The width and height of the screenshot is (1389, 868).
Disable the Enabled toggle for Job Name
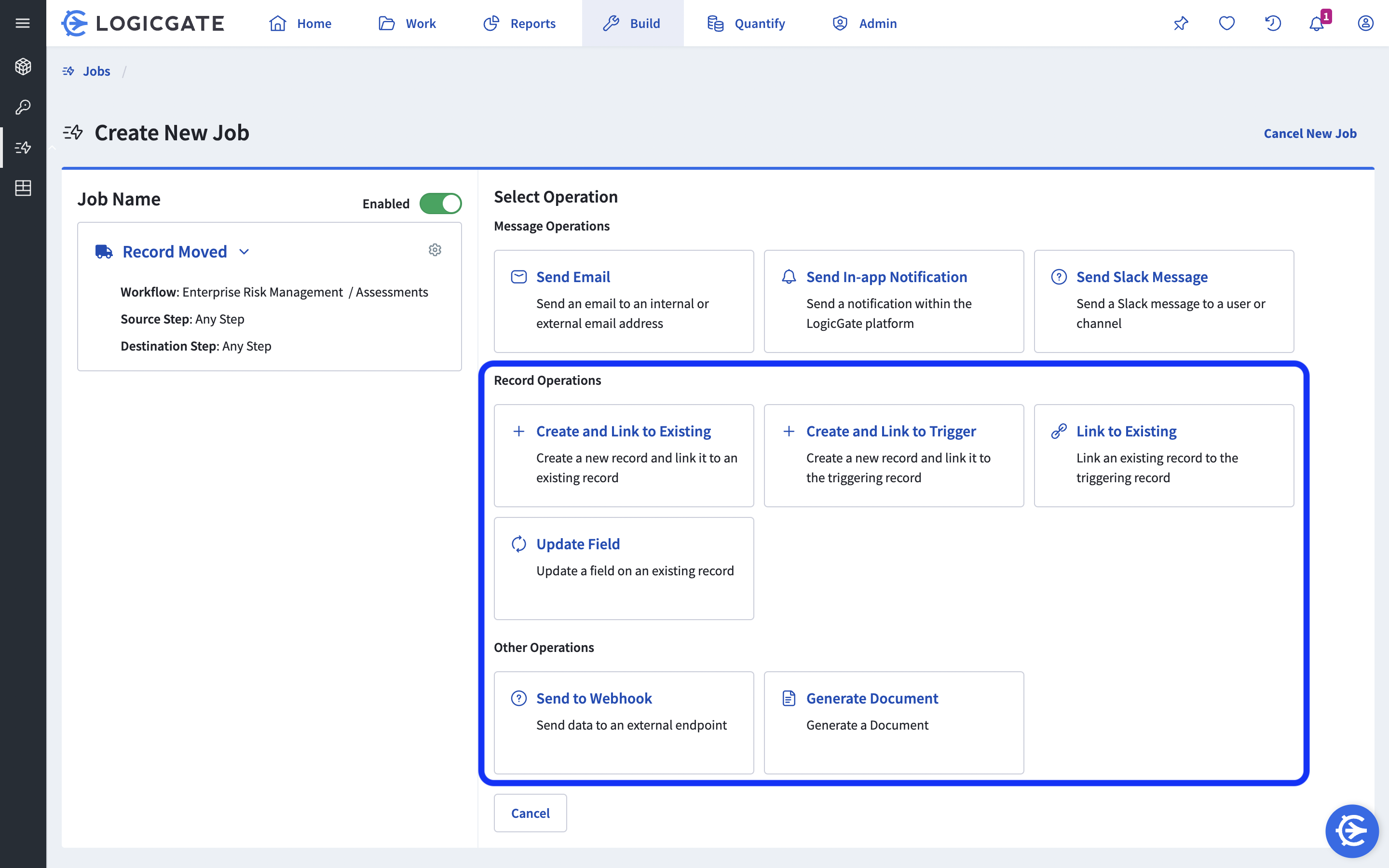click(x=440, y=203)
